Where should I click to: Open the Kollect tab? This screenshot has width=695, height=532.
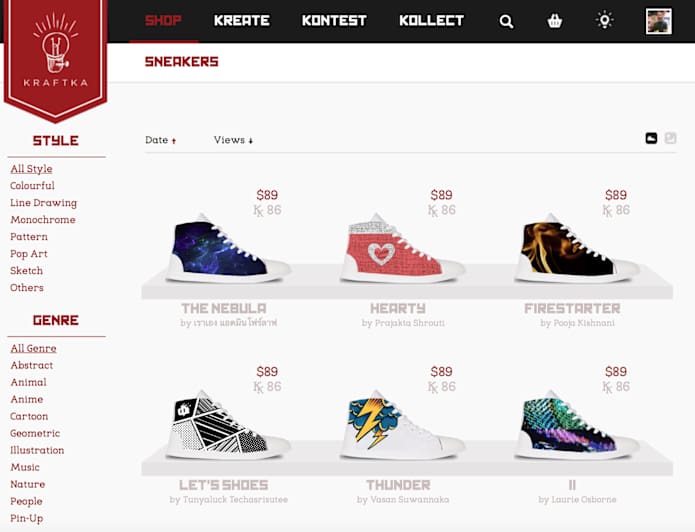pyautogui.click(x=431, y=20)
